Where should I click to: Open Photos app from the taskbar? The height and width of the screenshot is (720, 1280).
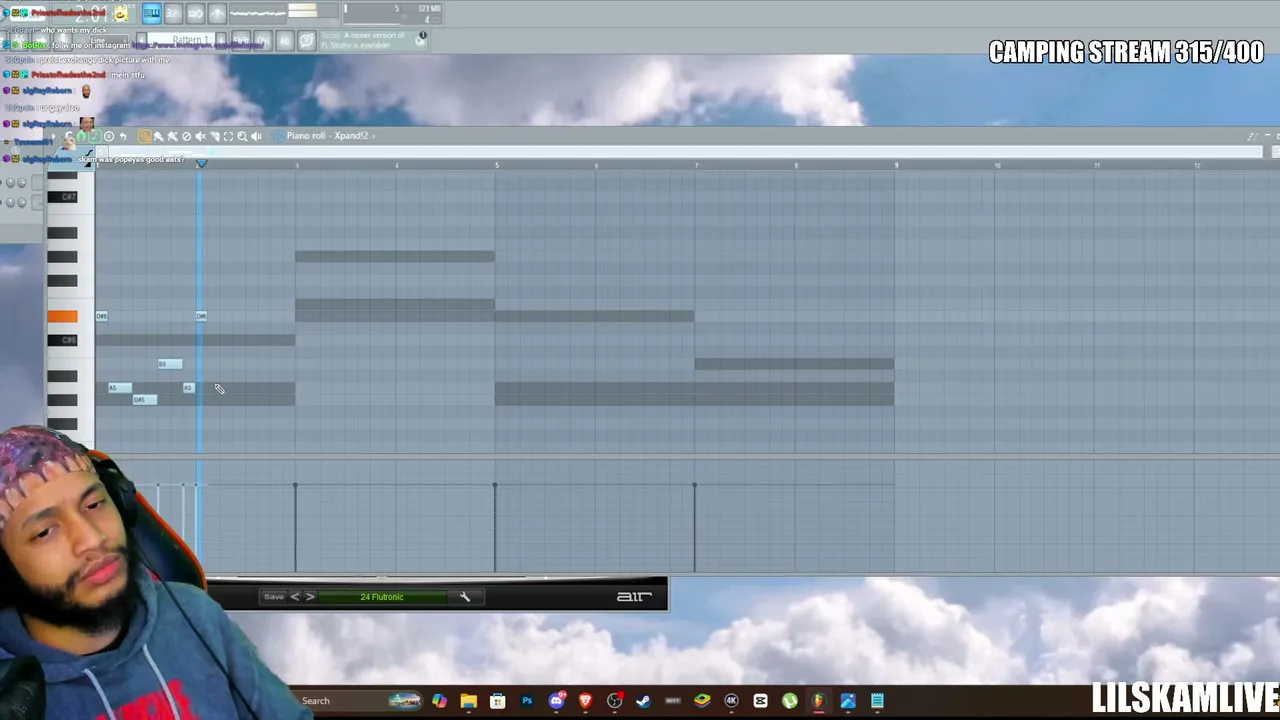(x=848, y=701)
